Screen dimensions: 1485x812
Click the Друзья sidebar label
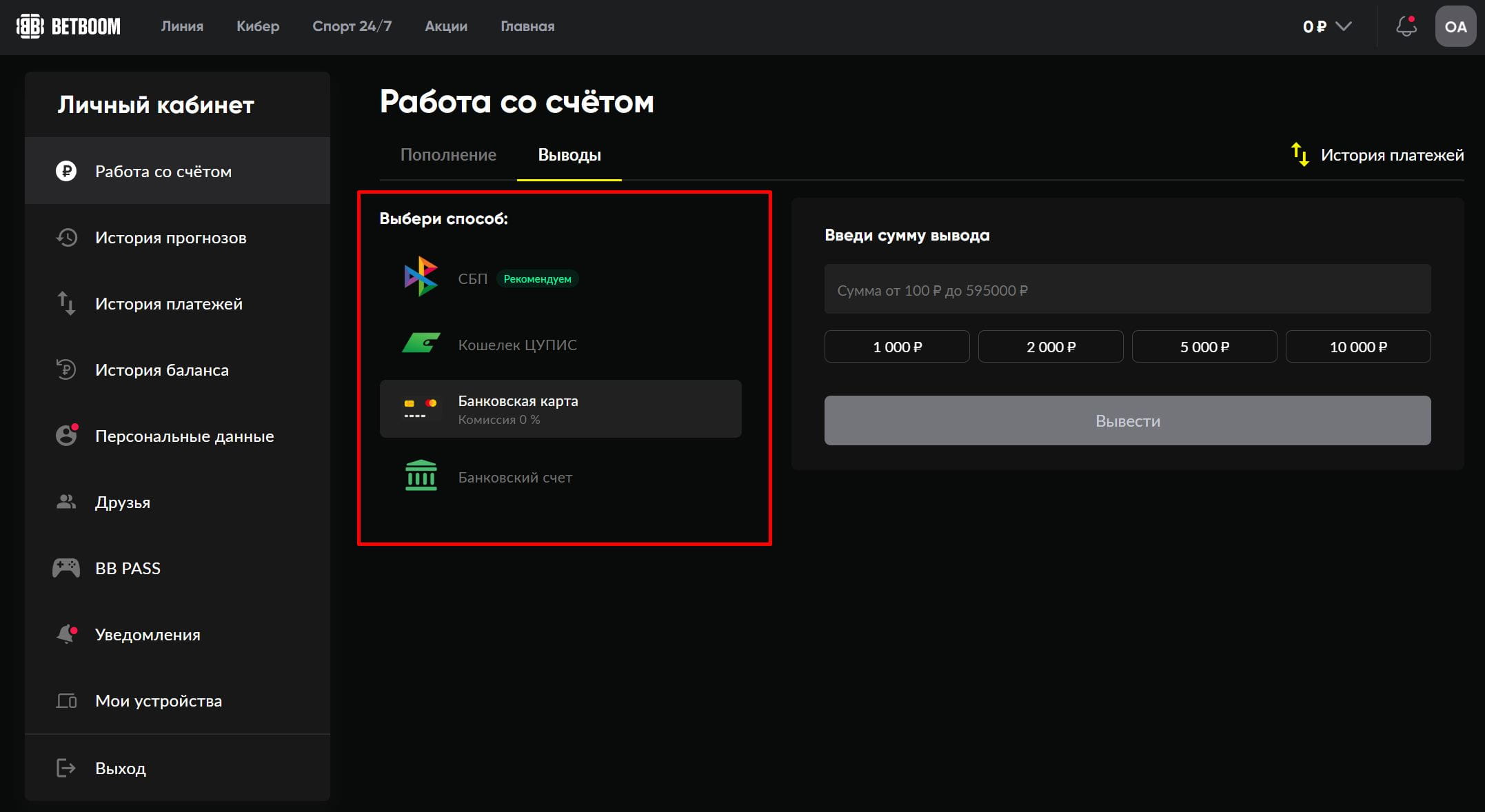pyautogui.click(x=123, y=503)
